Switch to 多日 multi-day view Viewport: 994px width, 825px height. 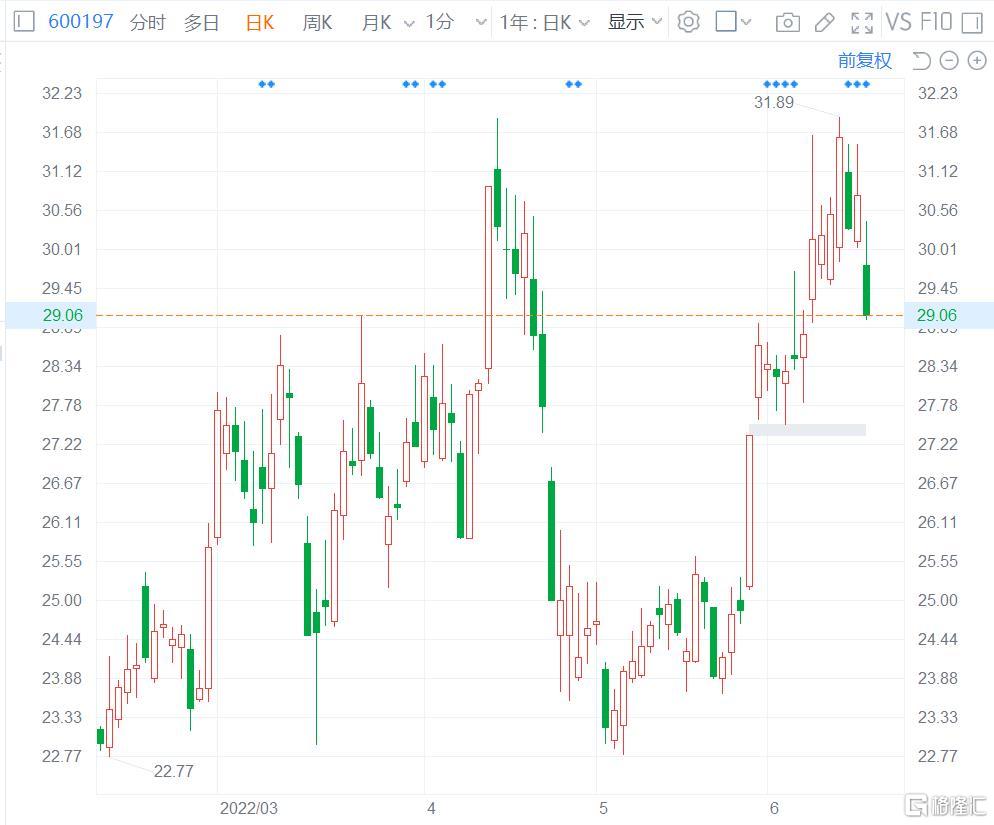pos(202,23)
